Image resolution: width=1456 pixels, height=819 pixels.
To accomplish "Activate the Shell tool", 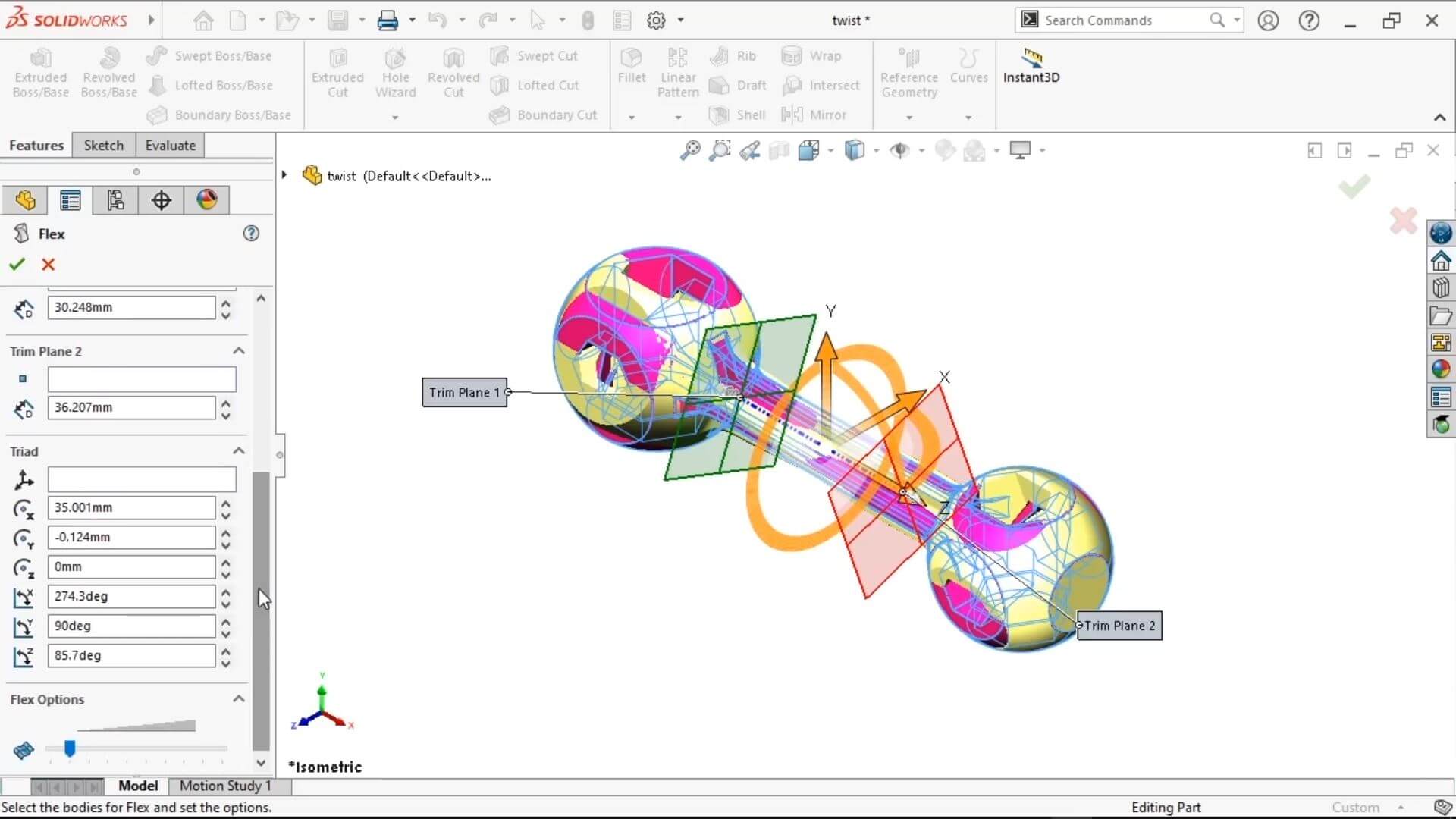I will coord(736,115).
